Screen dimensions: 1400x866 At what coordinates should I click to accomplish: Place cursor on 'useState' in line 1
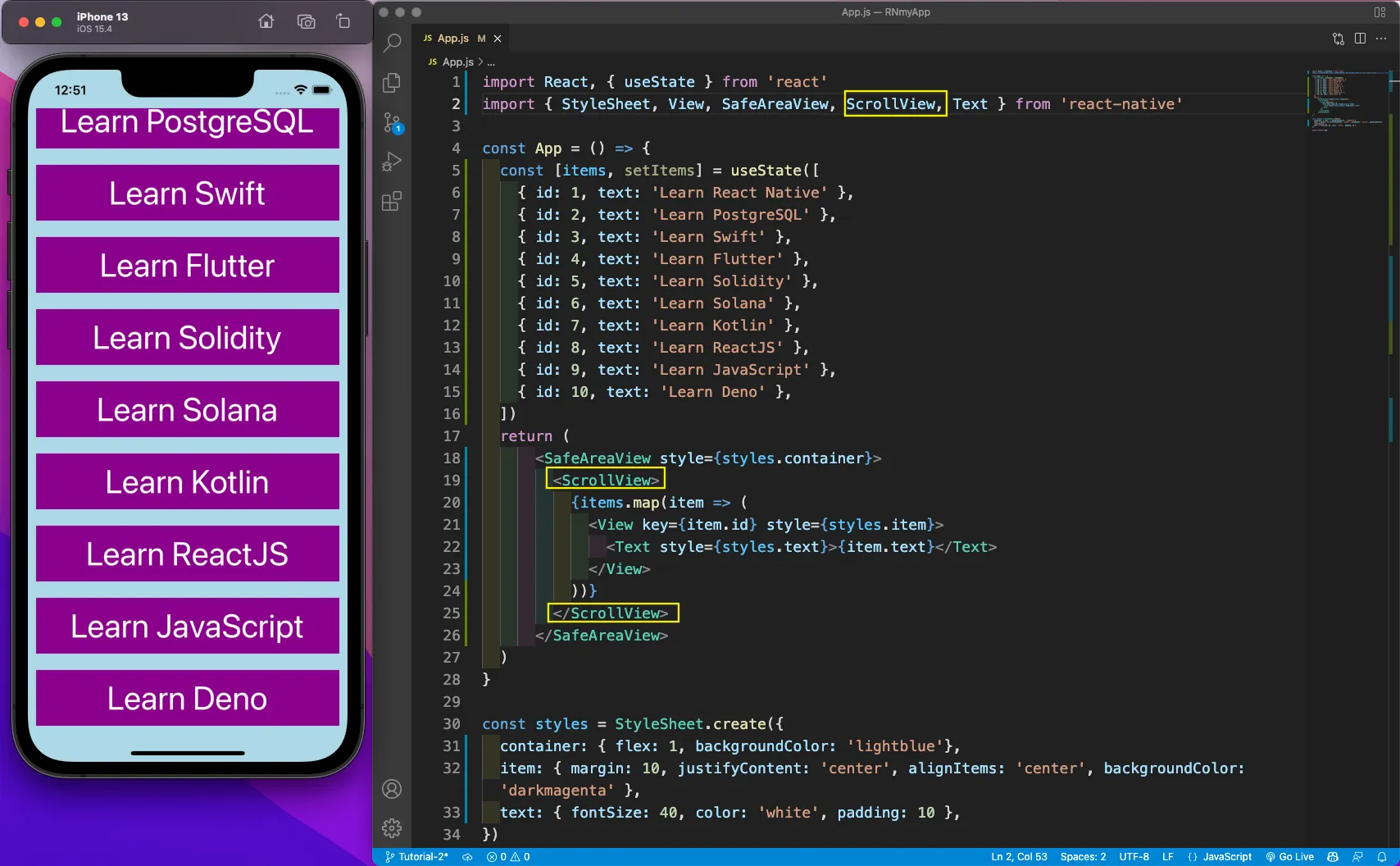(659, 82)
